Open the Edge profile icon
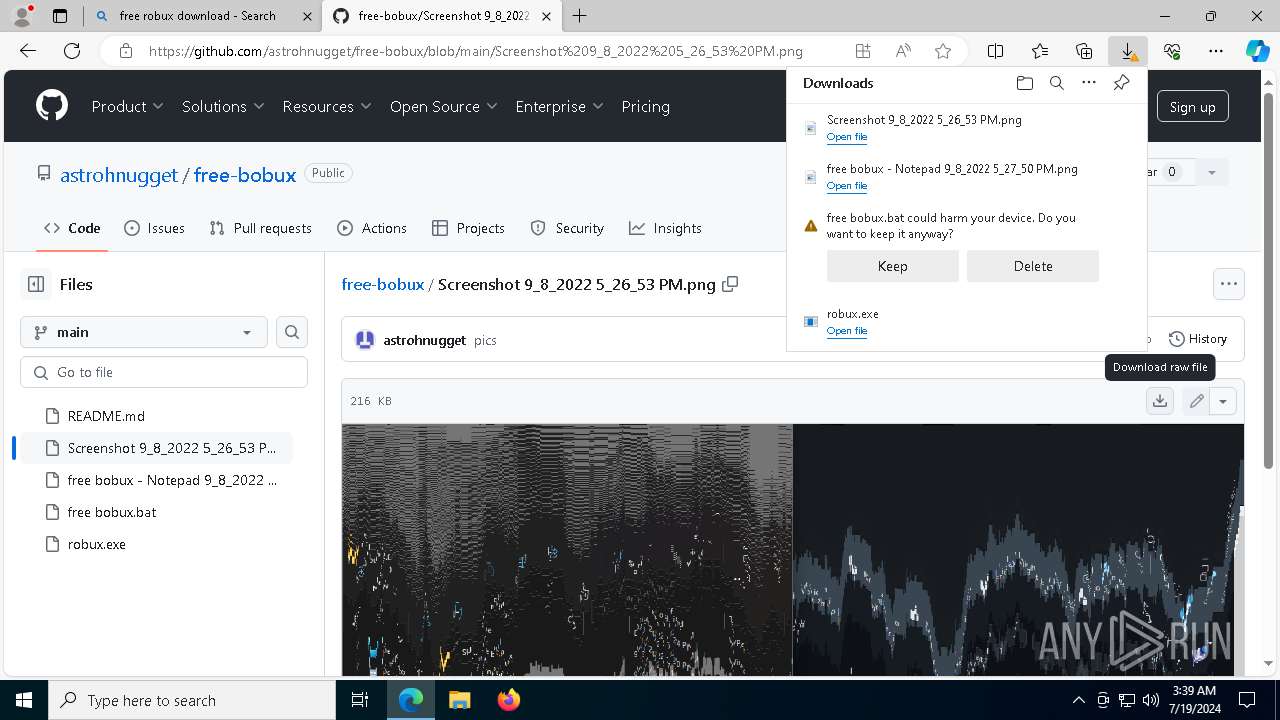This screenshot has width=1280, height=720. coord(22,16)
